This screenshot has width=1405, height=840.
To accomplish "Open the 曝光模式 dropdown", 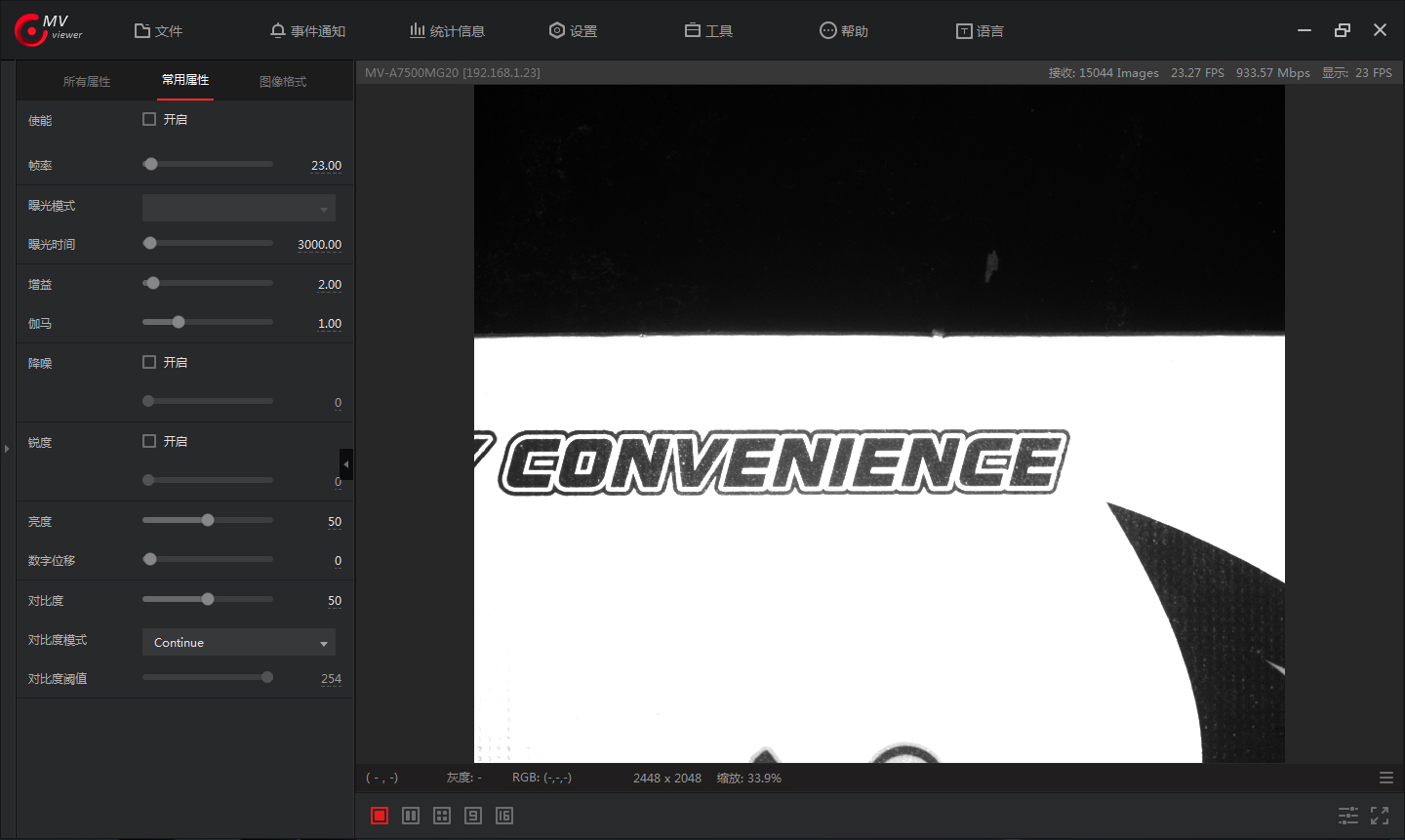I will click(239, 208).
